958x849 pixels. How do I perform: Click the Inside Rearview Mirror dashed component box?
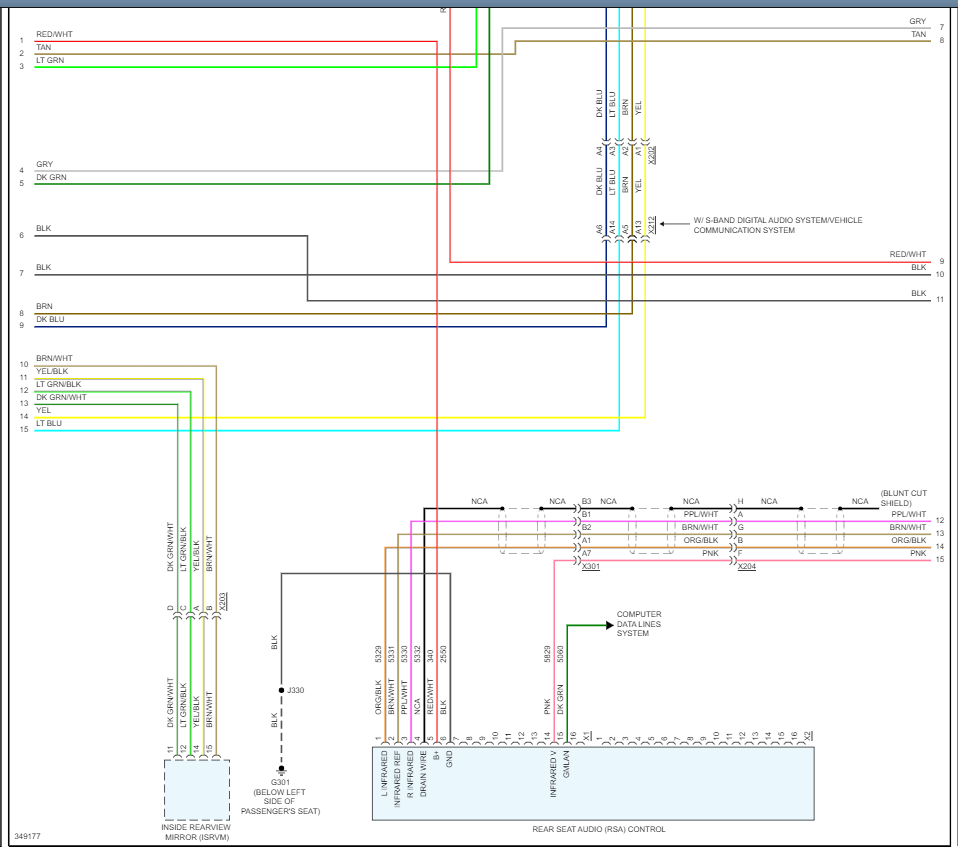click(x=197, y=789)
